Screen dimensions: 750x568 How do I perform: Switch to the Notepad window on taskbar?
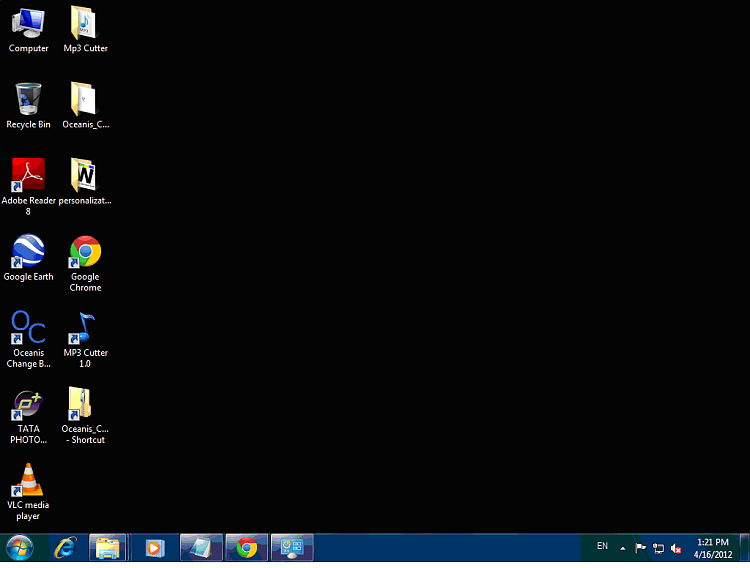click(201, 547)
